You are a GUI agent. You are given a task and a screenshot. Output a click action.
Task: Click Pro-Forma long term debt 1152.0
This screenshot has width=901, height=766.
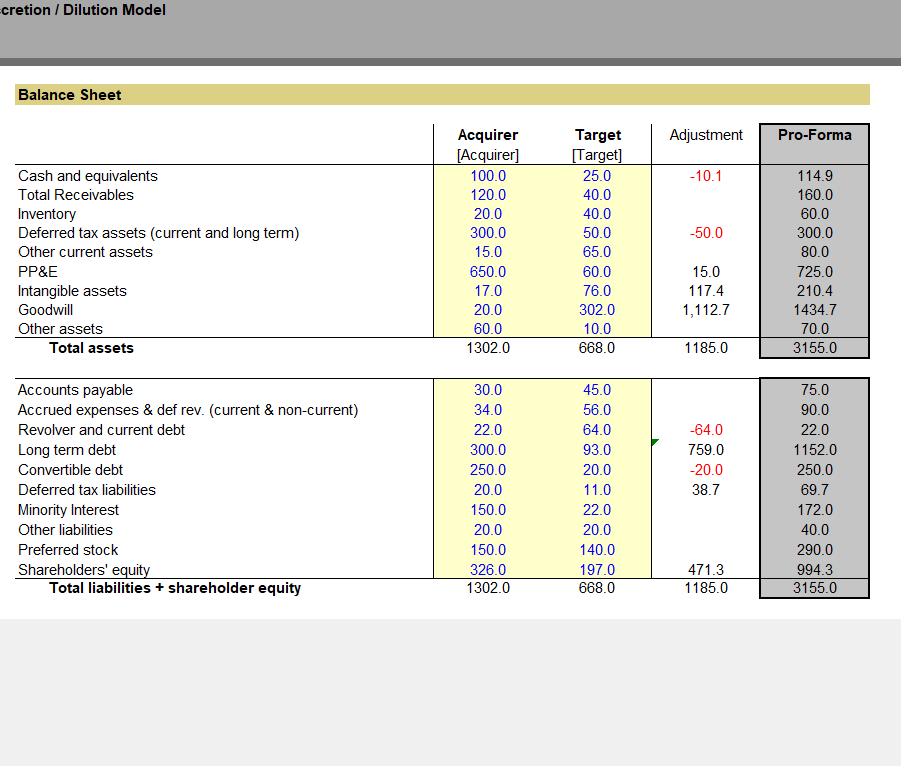(x=815, y=450)
